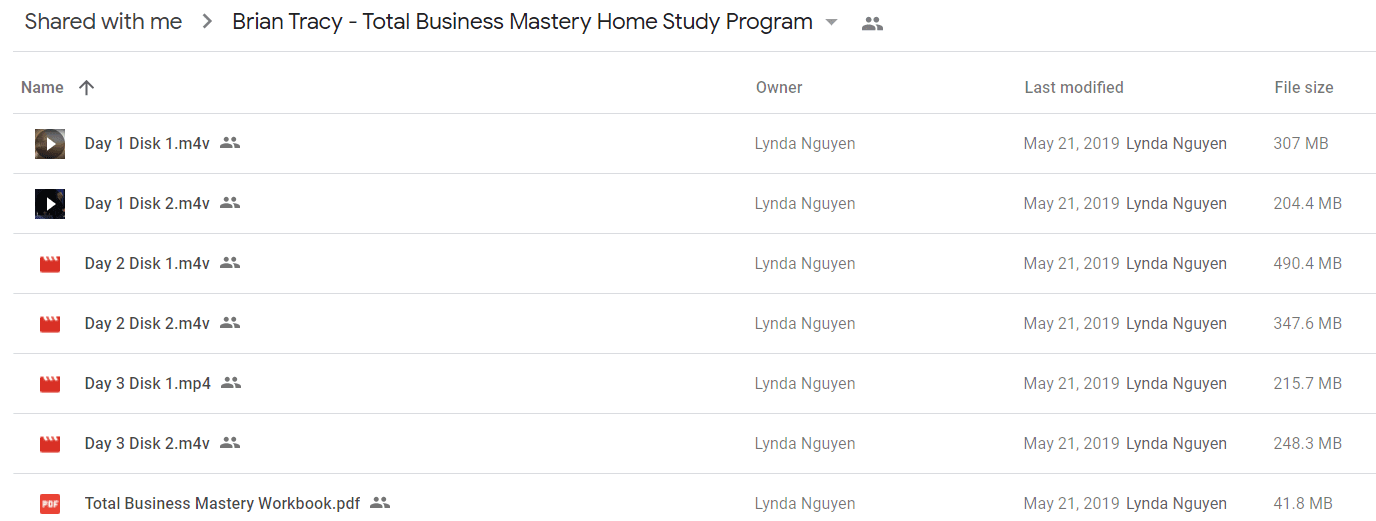
Task: Open Day 1 Disk 1.m4v video thumbnail
Action: [50, 144]
